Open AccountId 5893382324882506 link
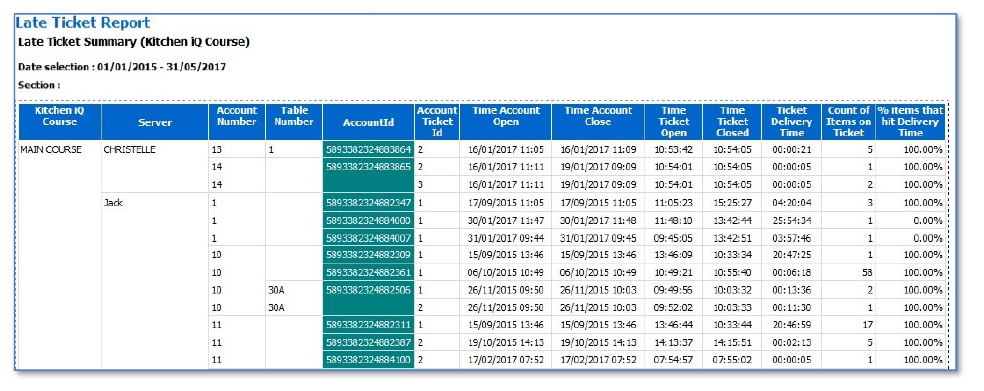 click(x=368, y=291)
